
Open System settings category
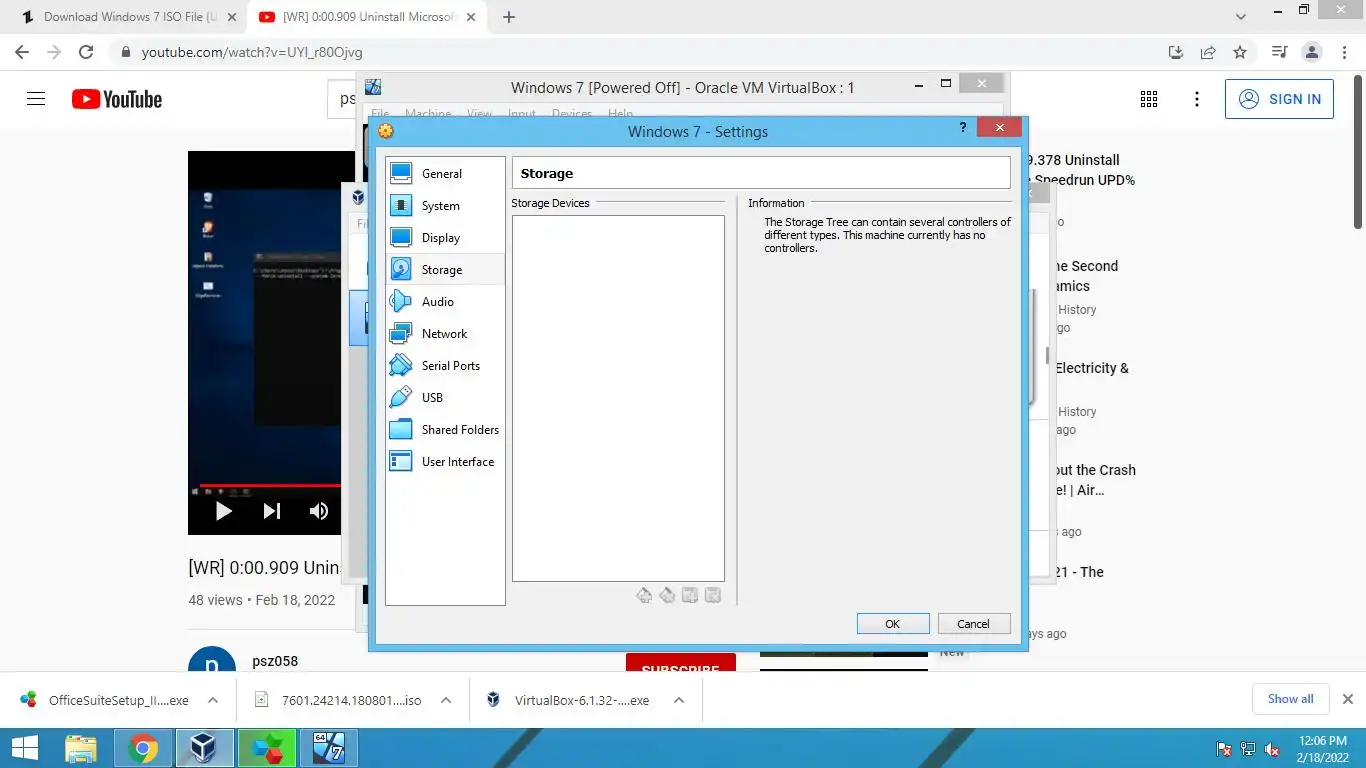(445, 206)
